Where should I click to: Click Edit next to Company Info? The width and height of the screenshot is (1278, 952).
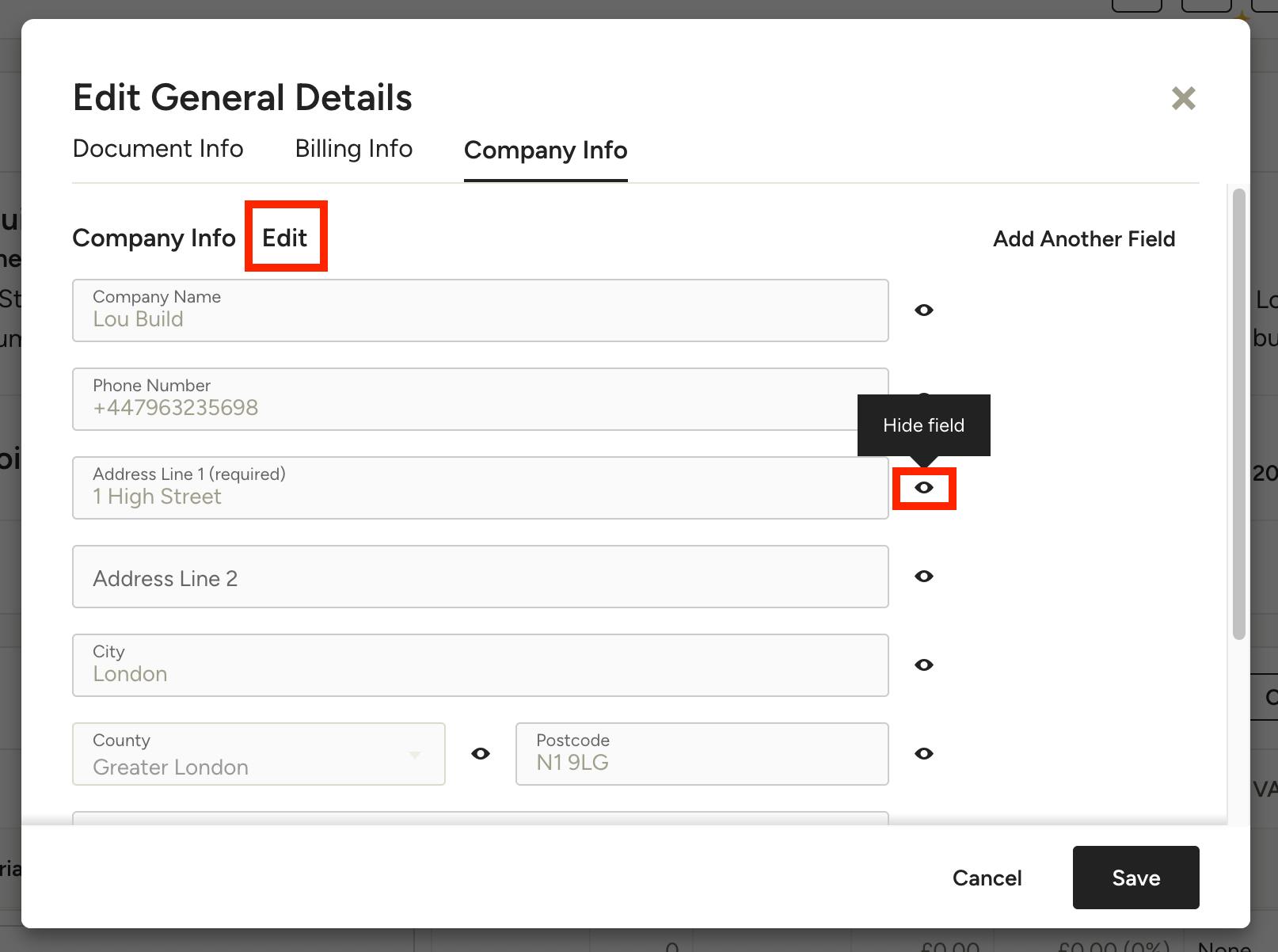[x=285, y=238]
